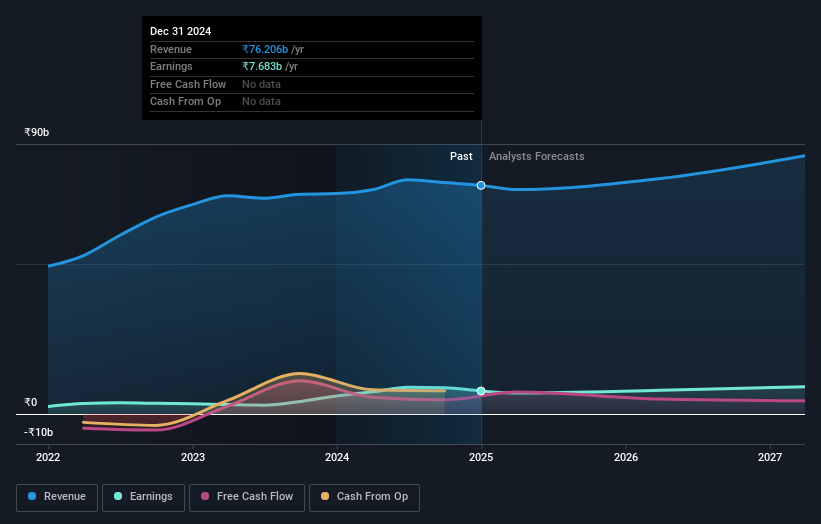Click the Dec 31 2024 tooltip date

pyautogui.click(x=181, y=31)
